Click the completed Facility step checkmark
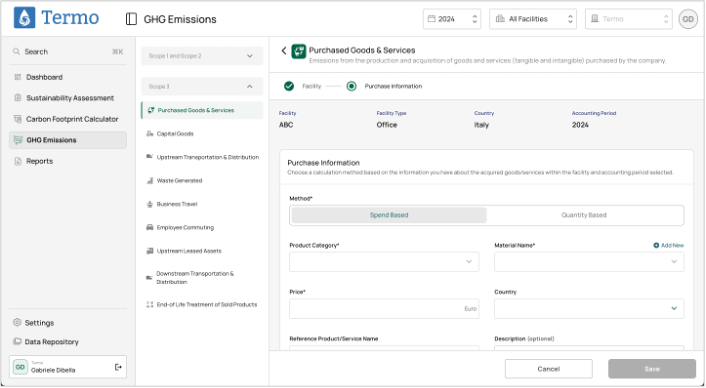 point(289,86)
